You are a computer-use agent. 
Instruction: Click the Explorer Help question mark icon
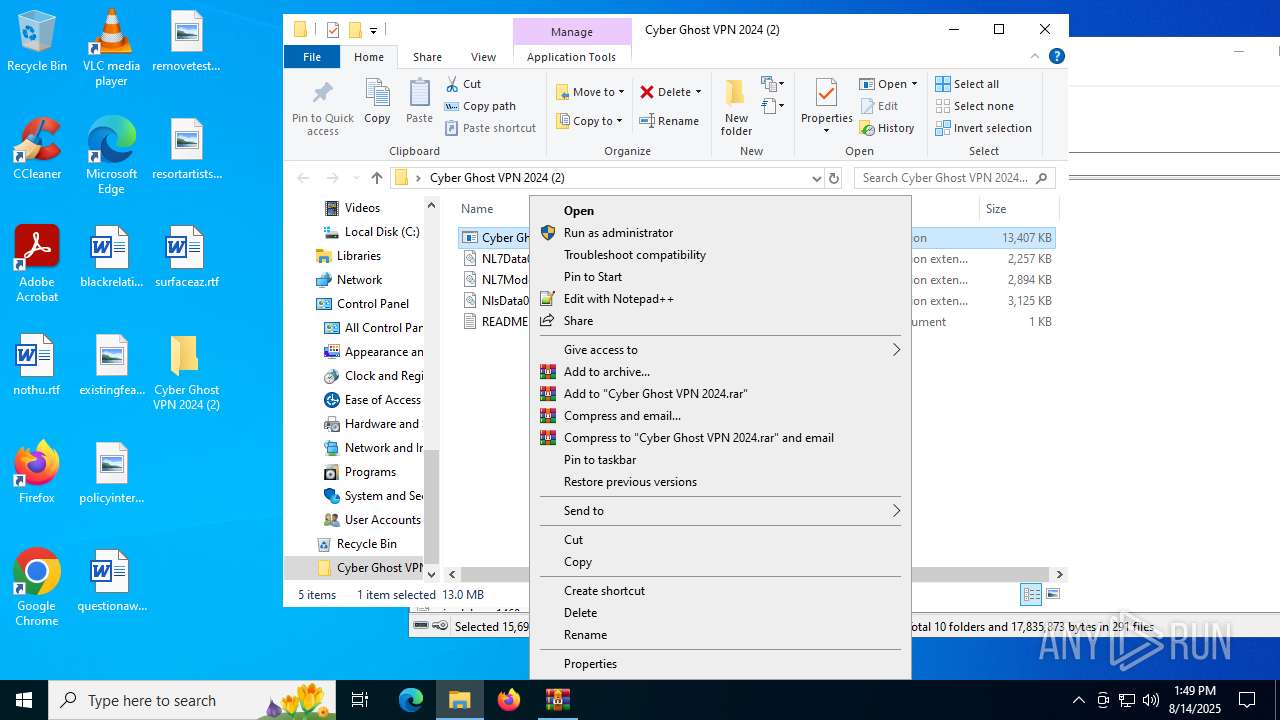click(x=1057, y=57)
